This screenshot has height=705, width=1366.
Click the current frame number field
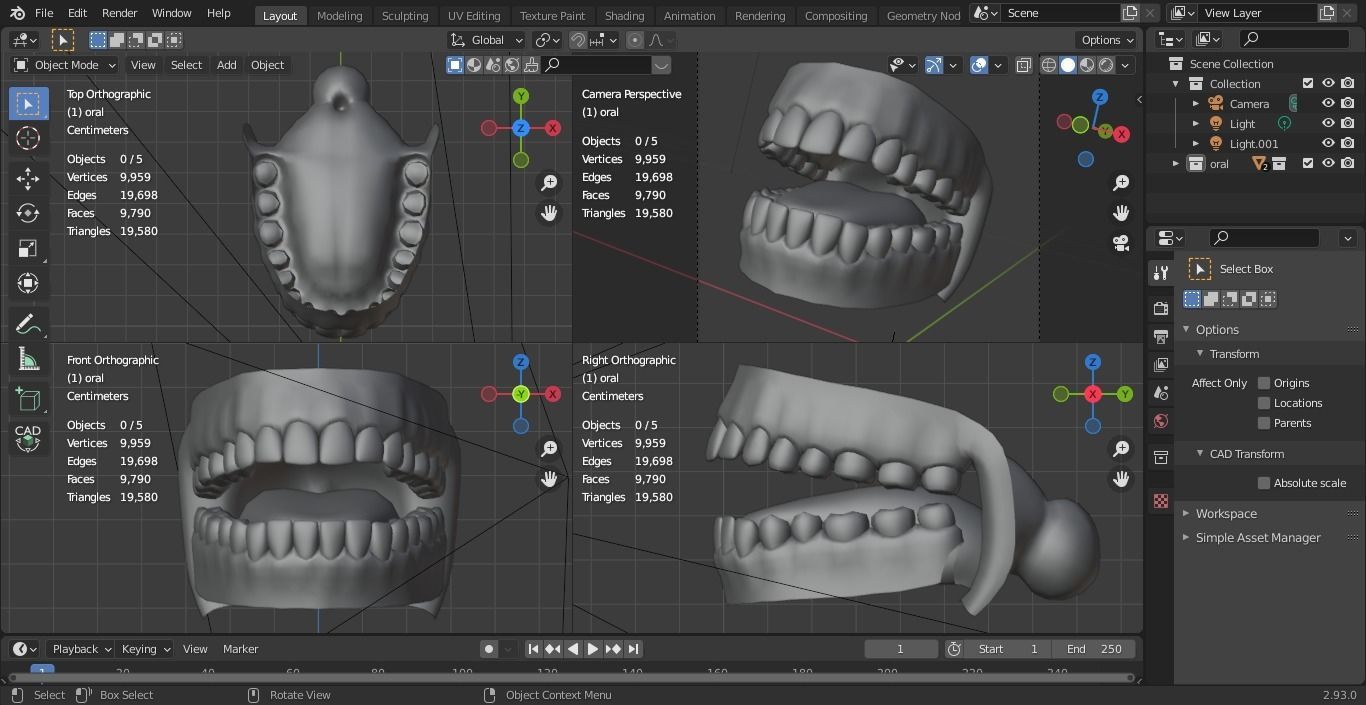click(x=900, y=649)
